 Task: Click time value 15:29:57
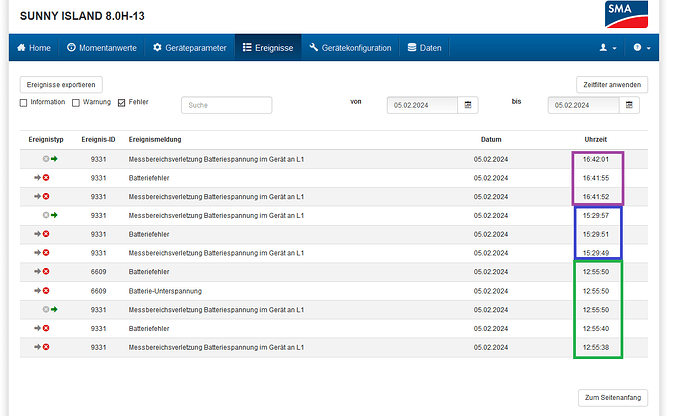(596, 216)
